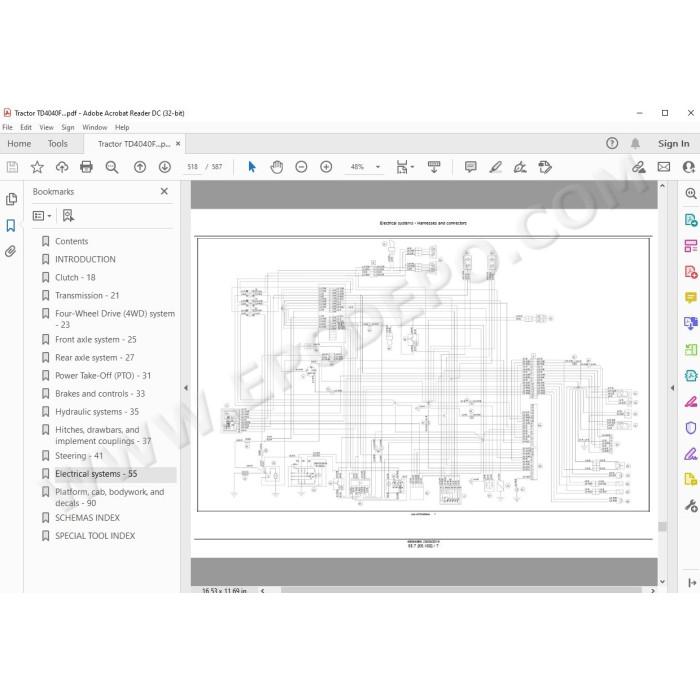Open Hydraulic systems - 35 bookmark
Screen dimensions: 700x700
click(97, 412)
